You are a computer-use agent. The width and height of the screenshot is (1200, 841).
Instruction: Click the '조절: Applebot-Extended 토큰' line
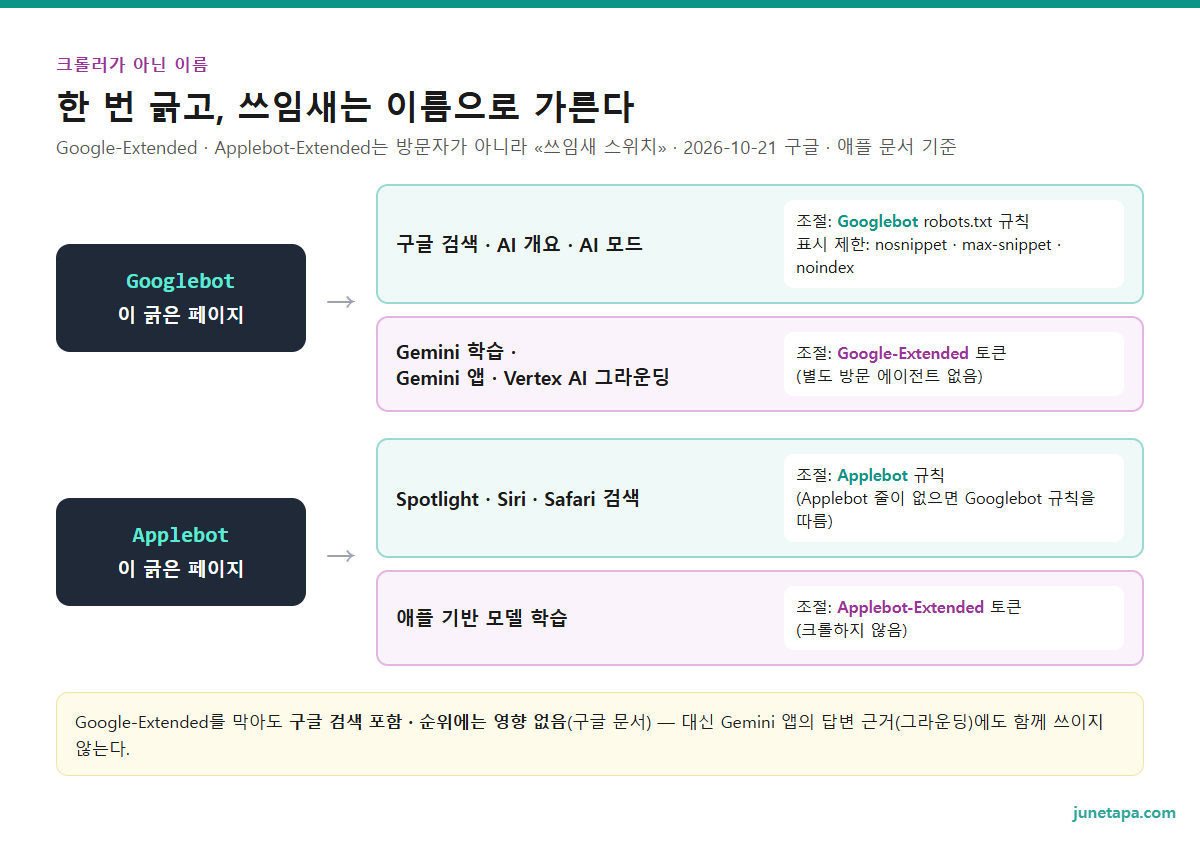908,607
